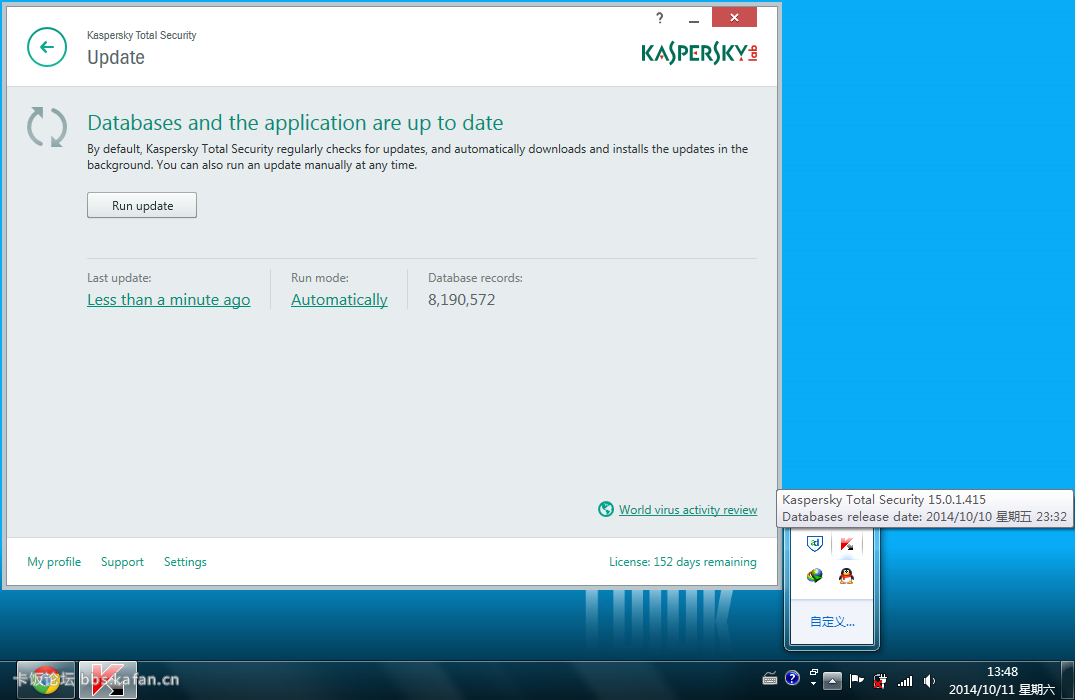Click the Kaspersky Lab logo
Screen dimensions: 1075x700
699,53
